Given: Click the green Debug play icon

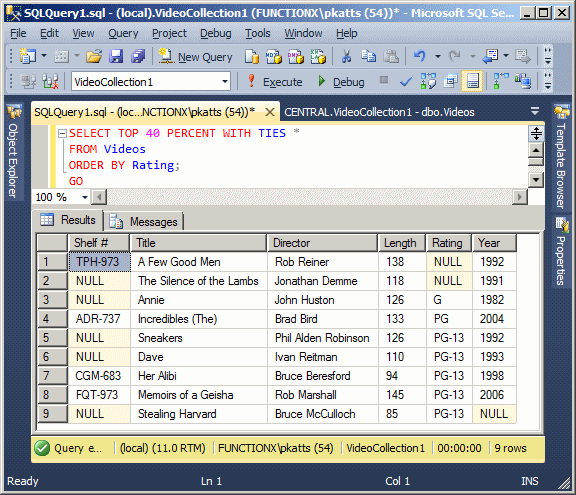Looking at the screenshot, I should point(322,81).
